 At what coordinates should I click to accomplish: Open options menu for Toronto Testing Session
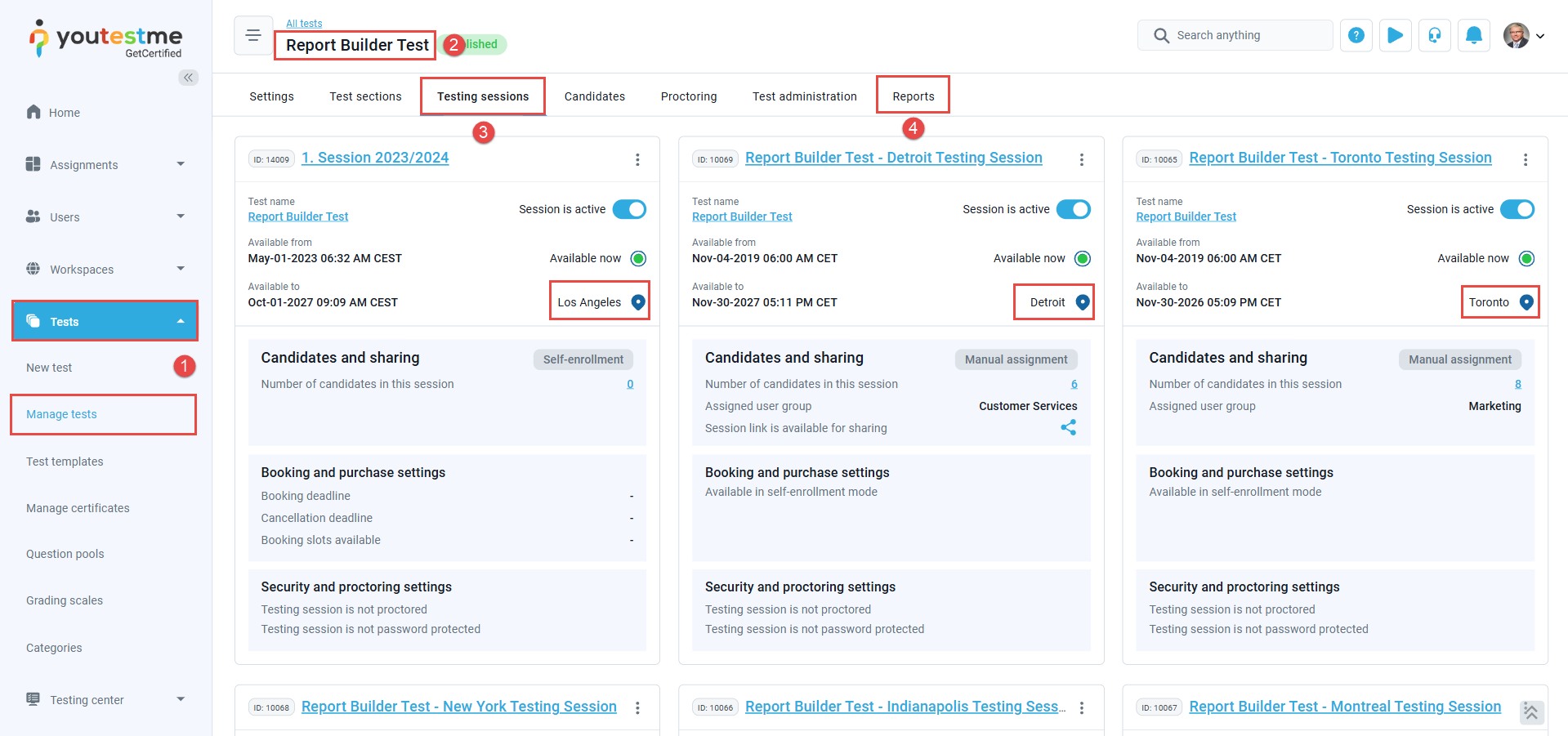click(1526, 159)
